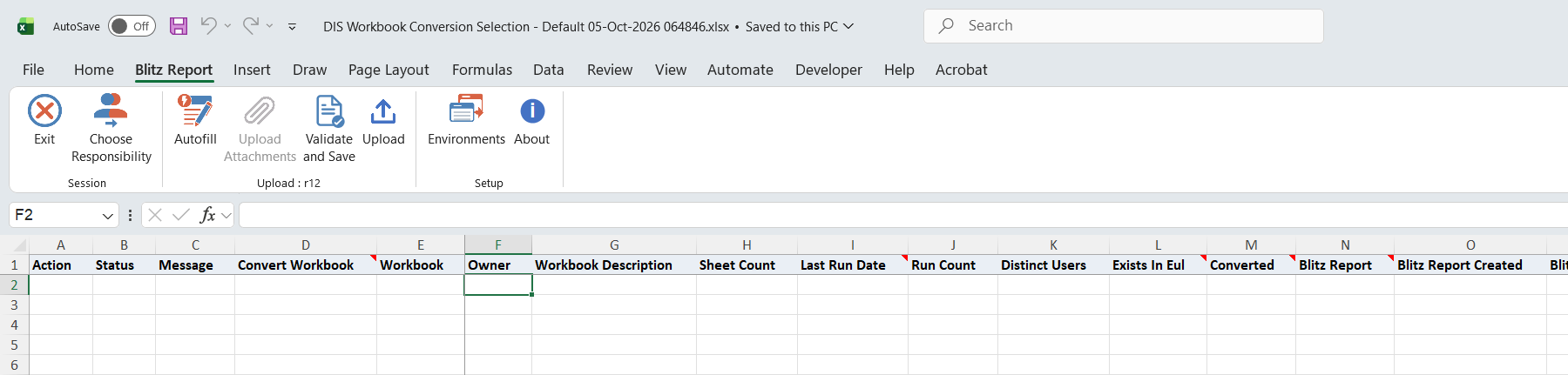Click the Last Run Date header cell
The height and width of the screenshot is (375, 1568).
853,265
